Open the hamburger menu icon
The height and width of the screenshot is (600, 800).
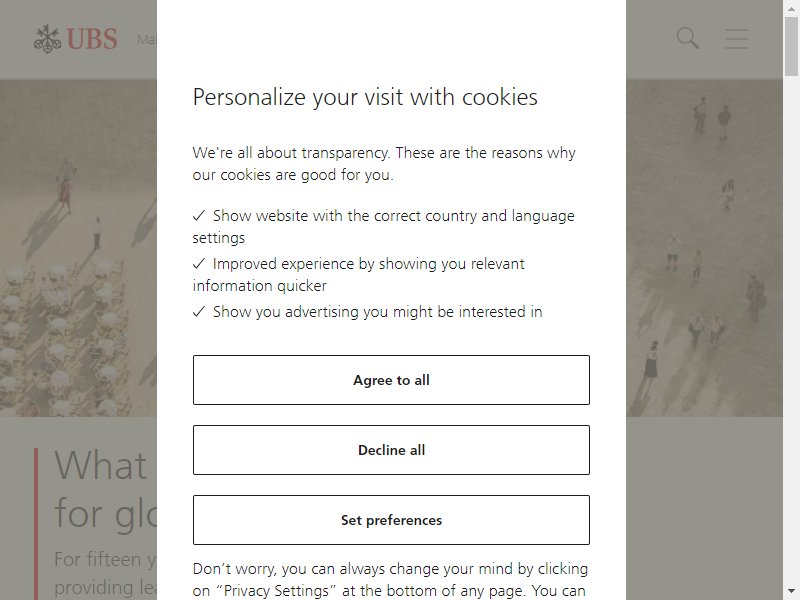point(737,39)
